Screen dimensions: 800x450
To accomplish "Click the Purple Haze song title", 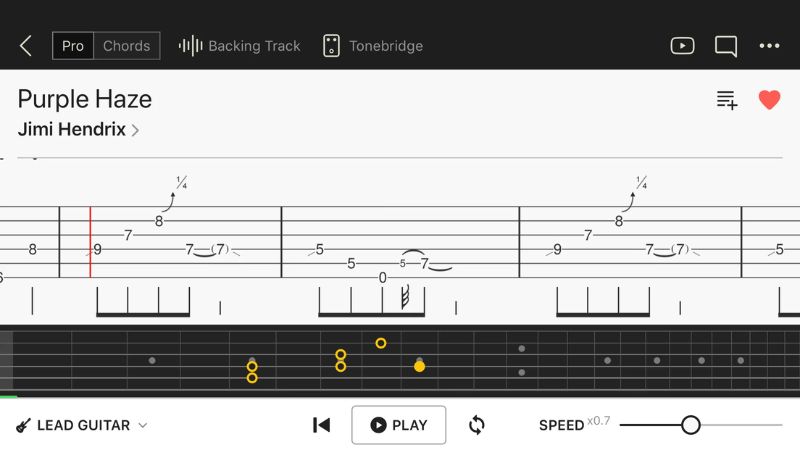I will (x=85, y=99).
